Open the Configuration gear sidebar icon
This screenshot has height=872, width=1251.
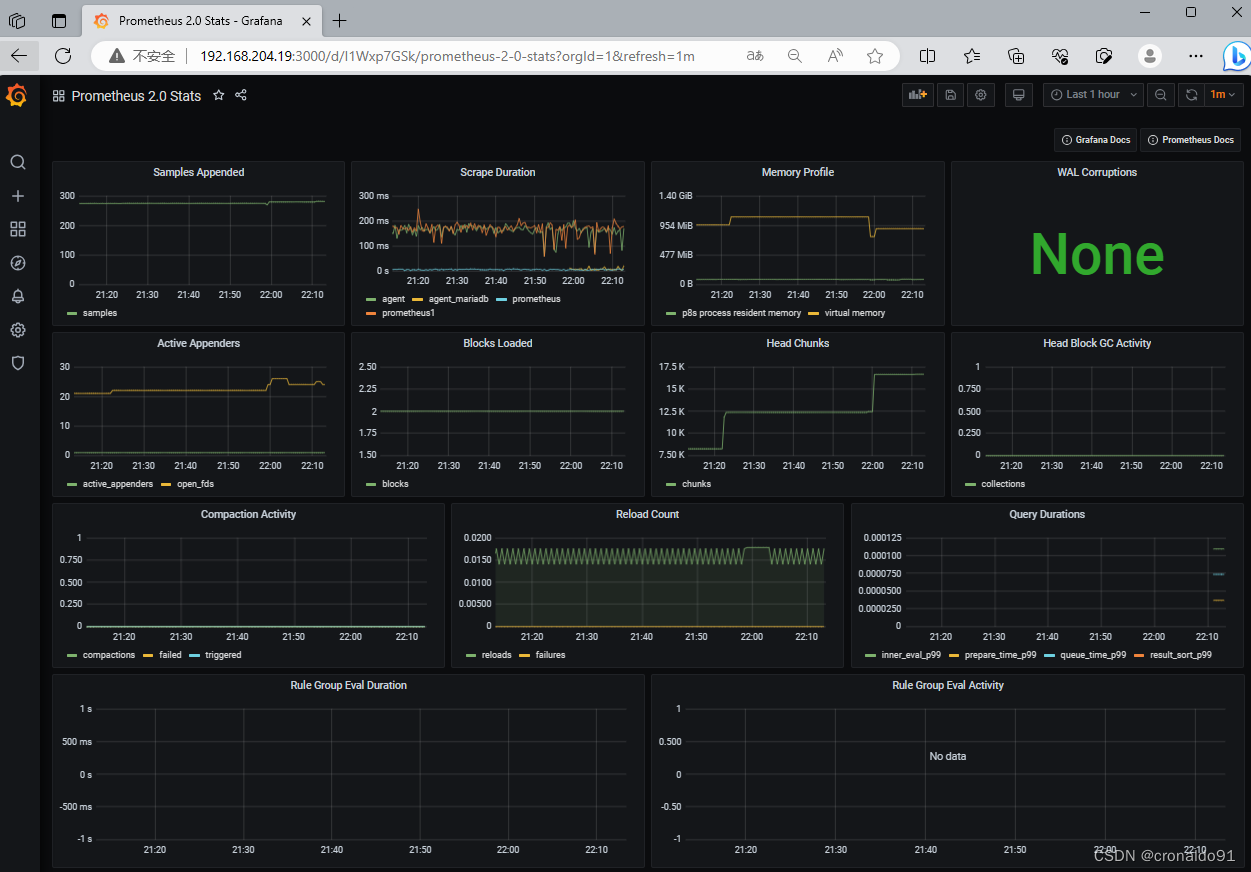pos(18,330)
